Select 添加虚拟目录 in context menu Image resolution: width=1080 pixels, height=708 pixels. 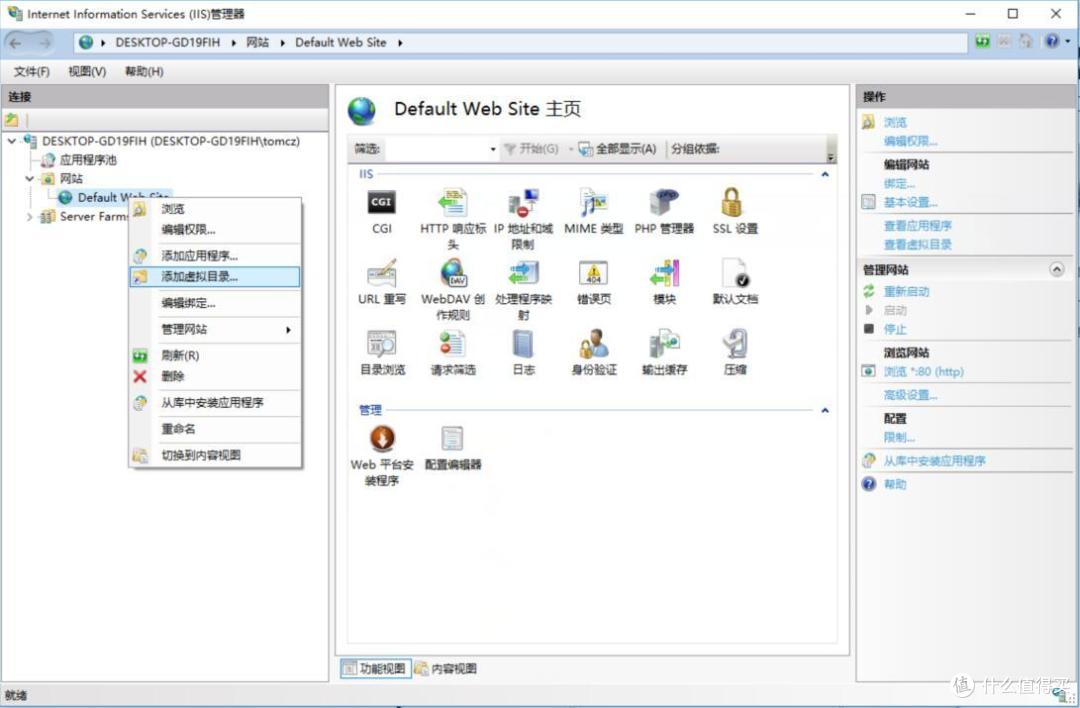(200, 277)
